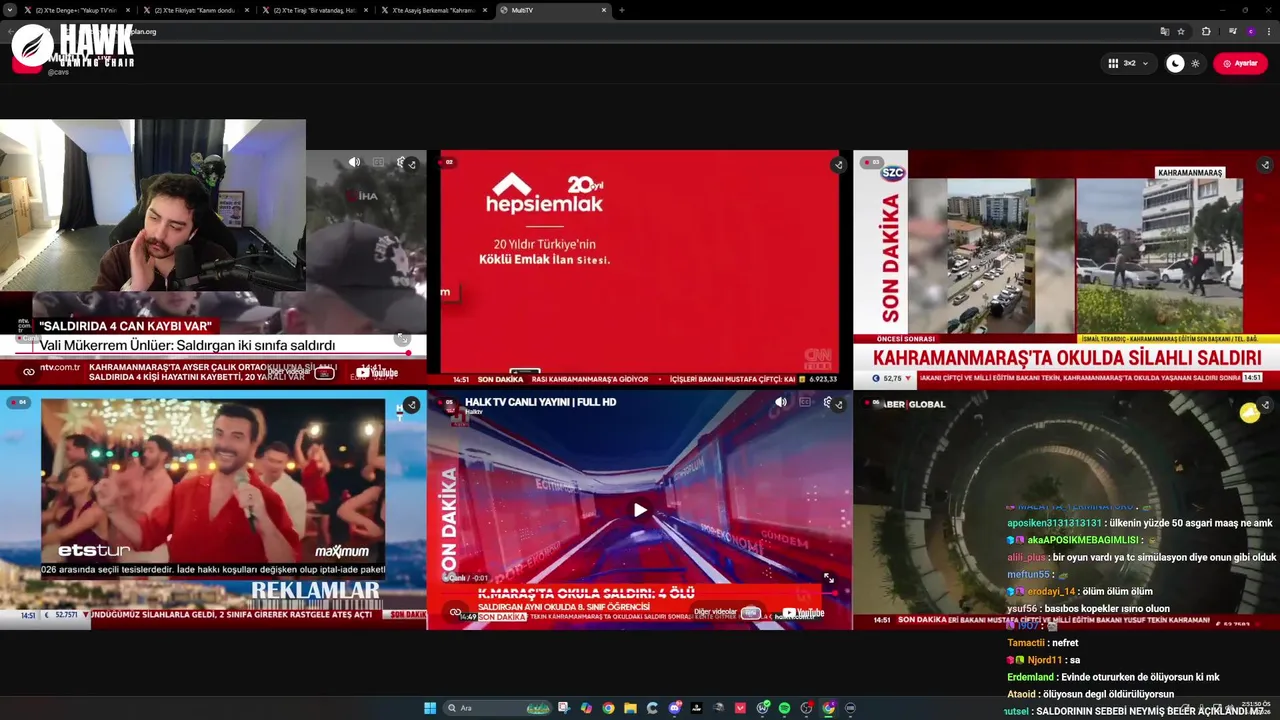Swap the CNN Türk stream tile
The width and height of the screenshot is (1280, 720).
click(838, 164)
